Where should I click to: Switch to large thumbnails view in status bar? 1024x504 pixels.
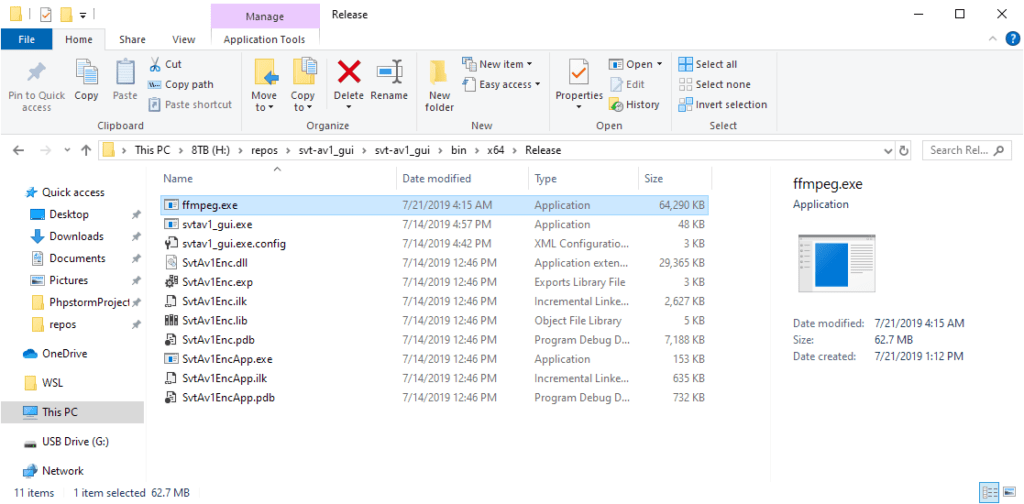click(x=1007, y=492)
